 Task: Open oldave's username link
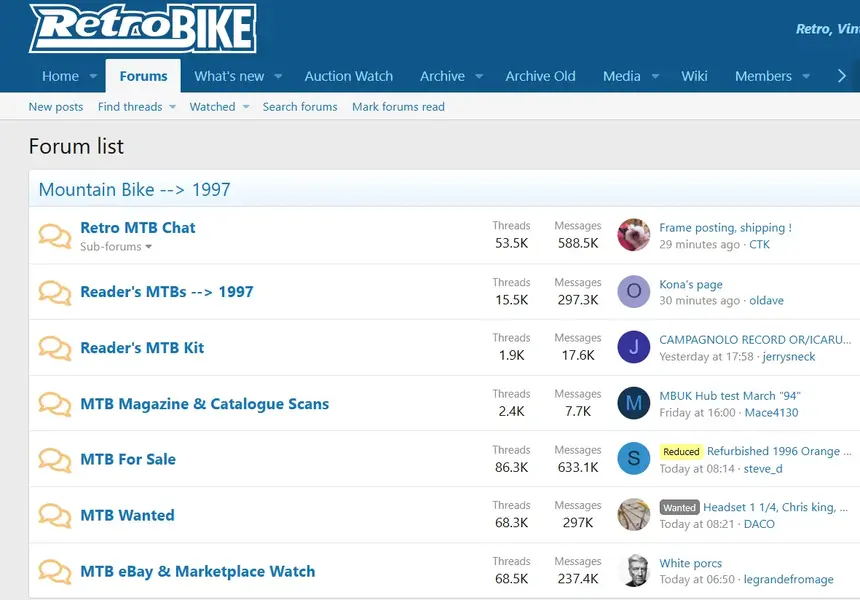(766, 301)
